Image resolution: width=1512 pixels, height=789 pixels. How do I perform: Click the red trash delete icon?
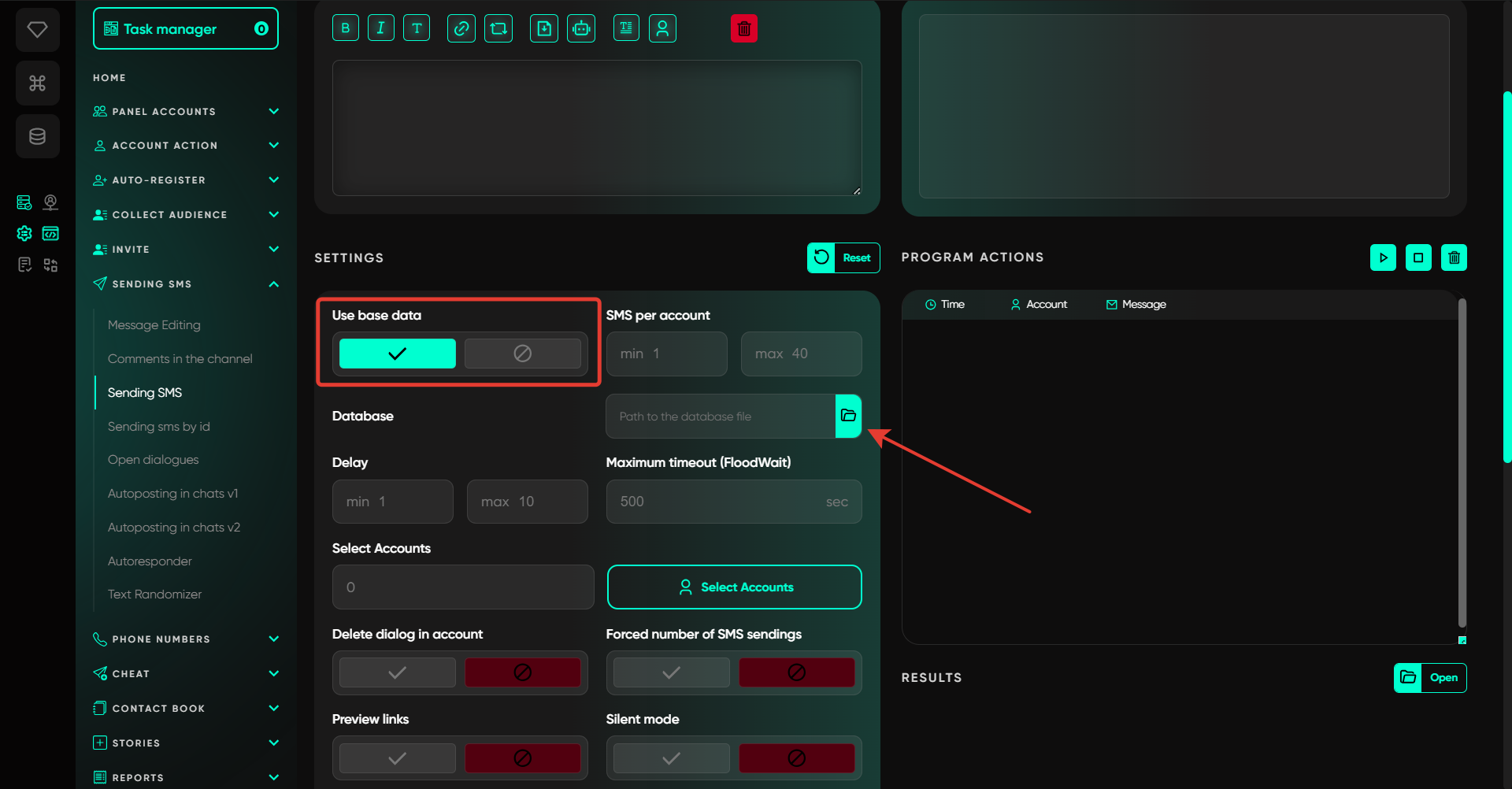743,29
